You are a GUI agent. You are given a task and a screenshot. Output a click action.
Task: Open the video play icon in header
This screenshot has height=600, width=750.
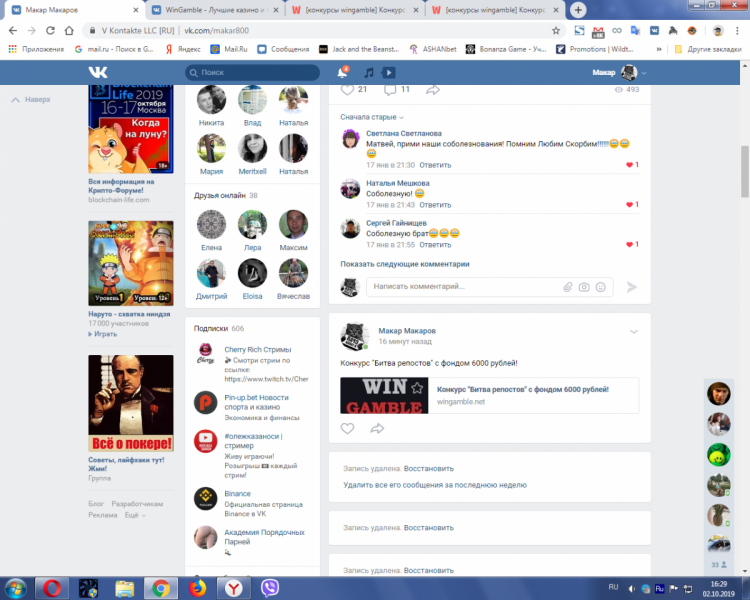388,73
